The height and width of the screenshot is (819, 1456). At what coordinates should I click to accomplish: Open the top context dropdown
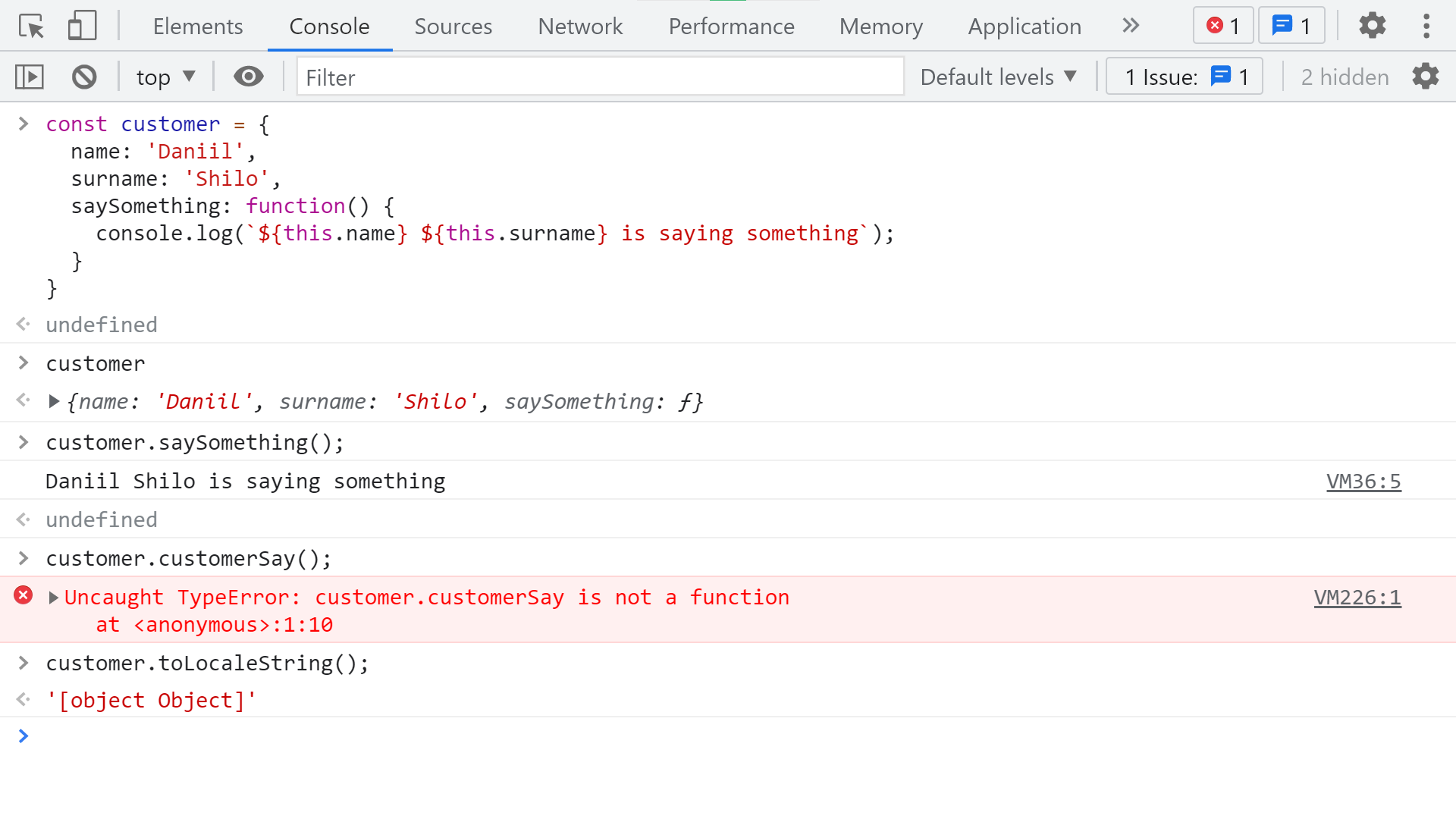point(165,77)
